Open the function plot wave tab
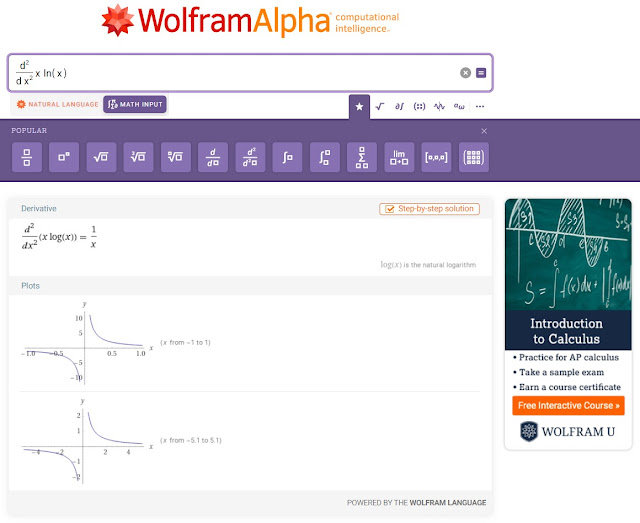The image size is (640, 523). pos(439,107)
